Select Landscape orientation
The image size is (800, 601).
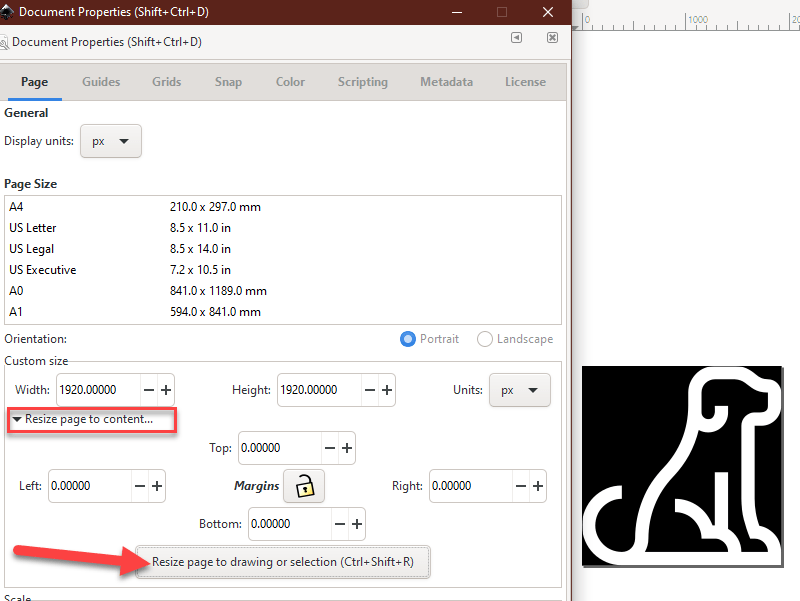coord(485,339)
